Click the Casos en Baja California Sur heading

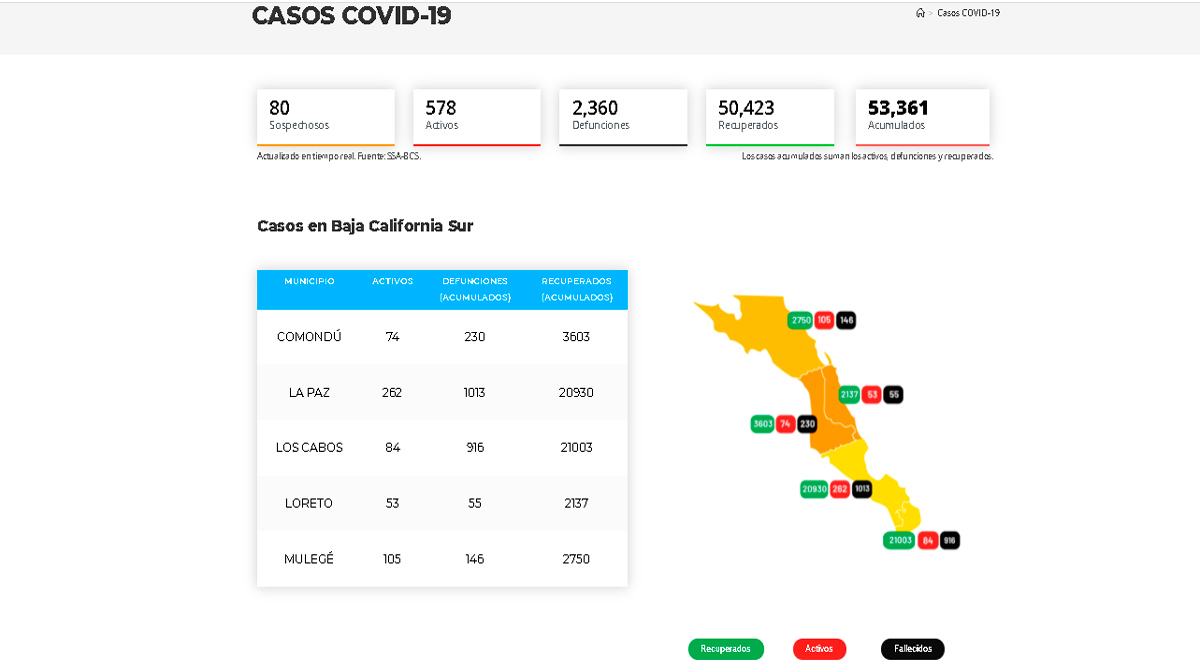point(365,226)
